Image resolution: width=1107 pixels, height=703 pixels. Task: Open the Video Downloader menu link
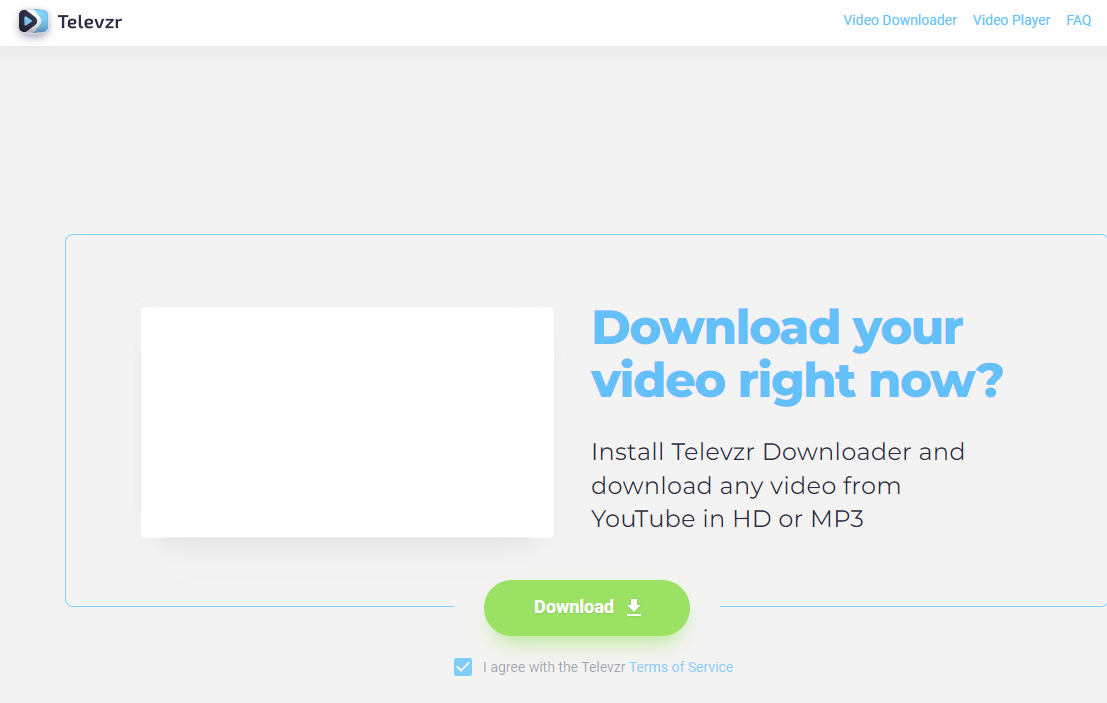(x=899, y=20)
